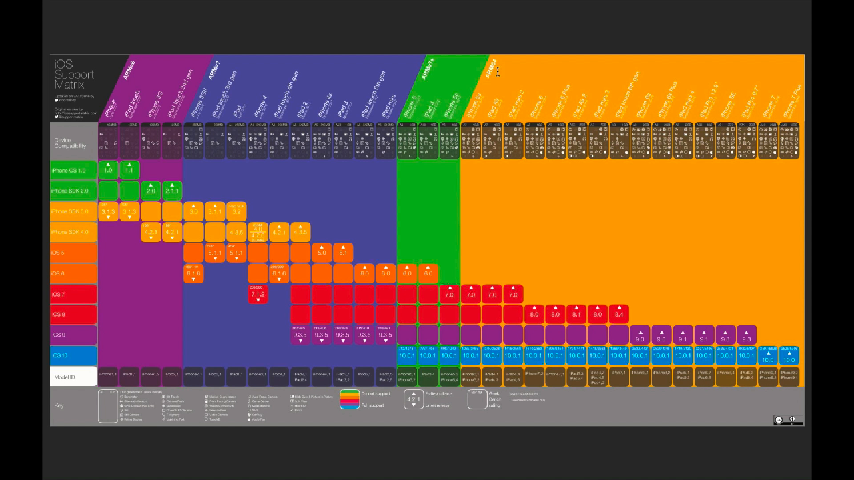Screen dimensions: 854x480
Task: Click the red 'iOS 7' row label
Action: (74, 294)
